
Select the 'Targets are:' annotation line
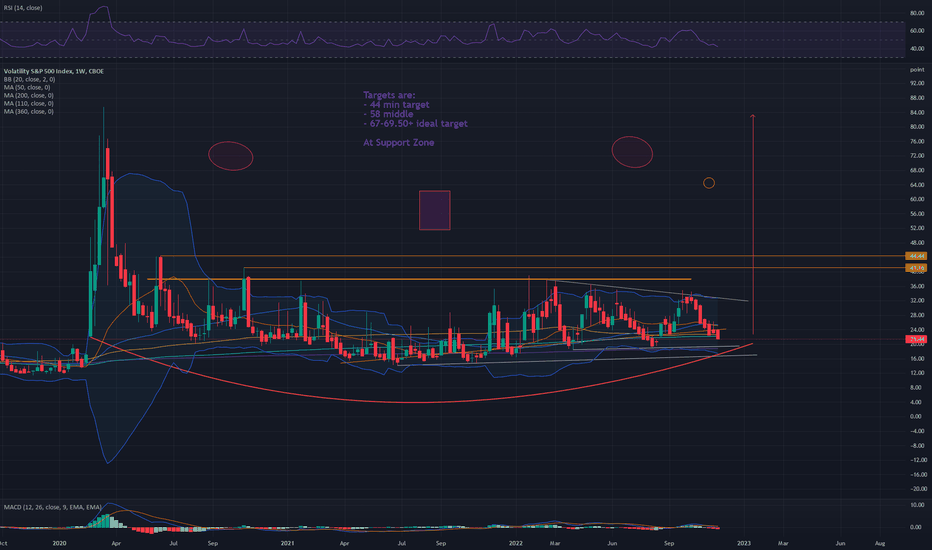pos(389,95)
